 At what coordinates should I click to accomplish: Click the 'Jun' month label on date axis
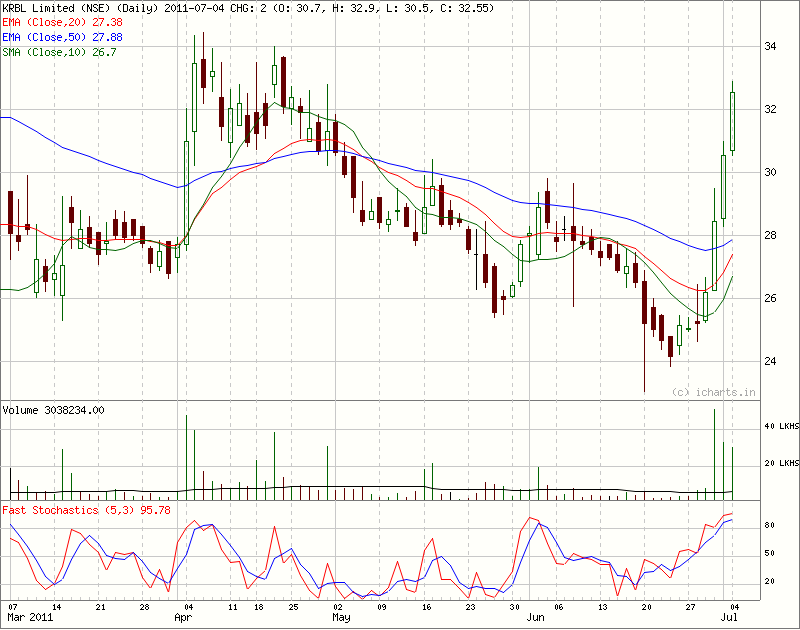click(535, 617)
